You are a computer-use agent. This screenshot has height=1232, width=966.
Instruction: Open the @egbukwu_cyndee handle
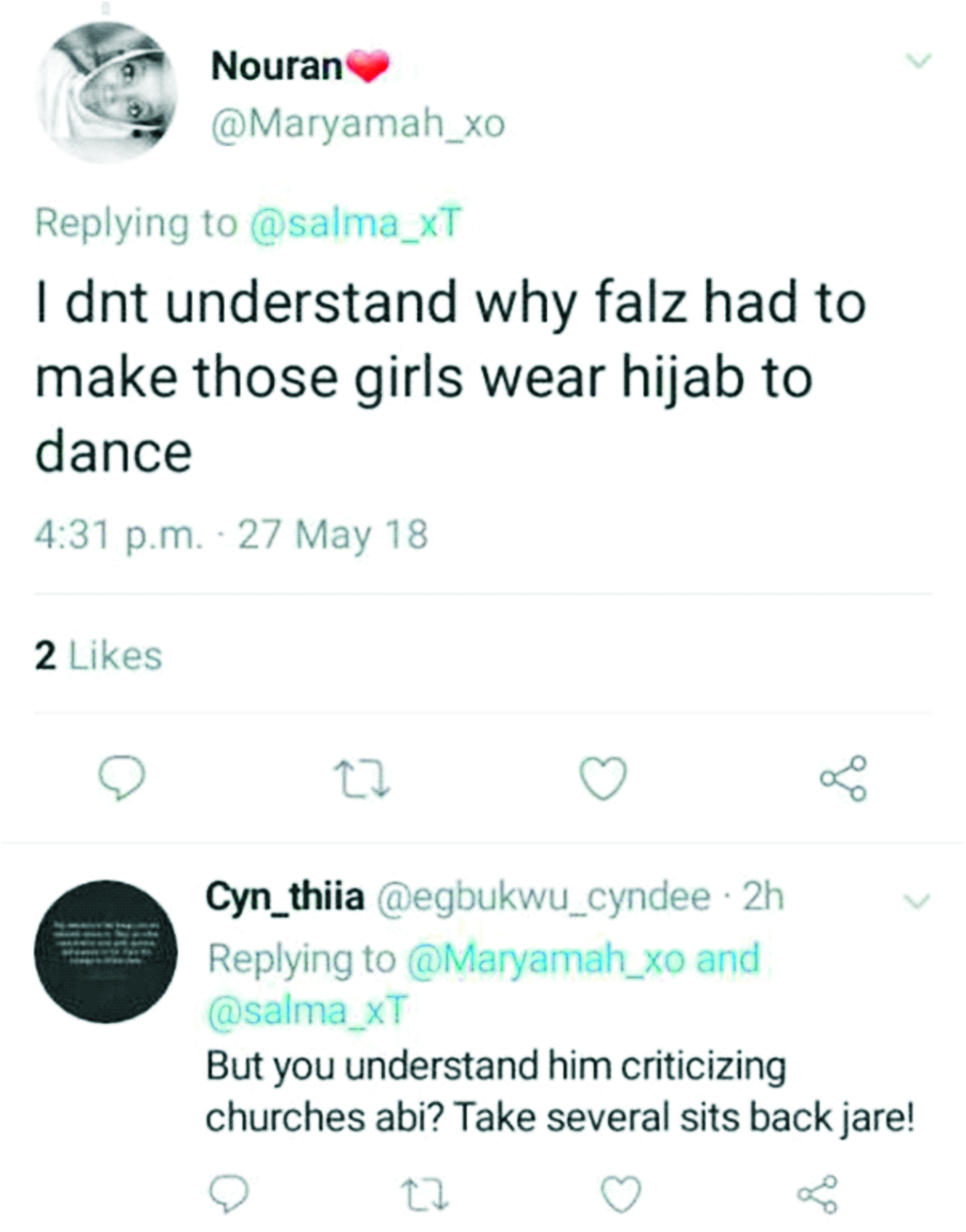pos(543,898)
